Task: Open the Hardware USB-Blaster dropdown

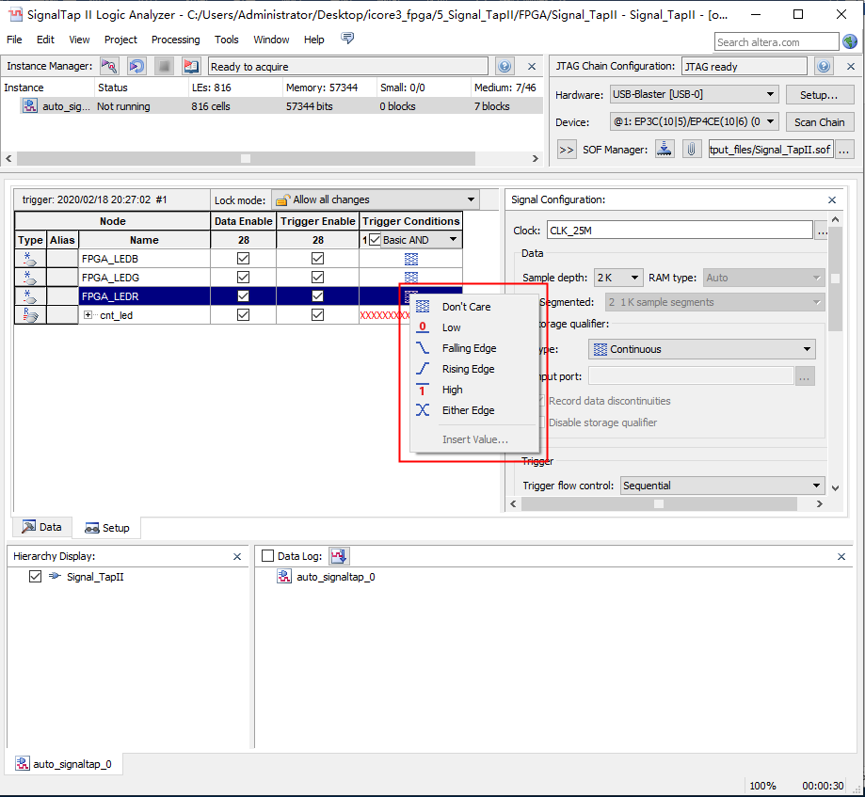Action: [693, 95]
